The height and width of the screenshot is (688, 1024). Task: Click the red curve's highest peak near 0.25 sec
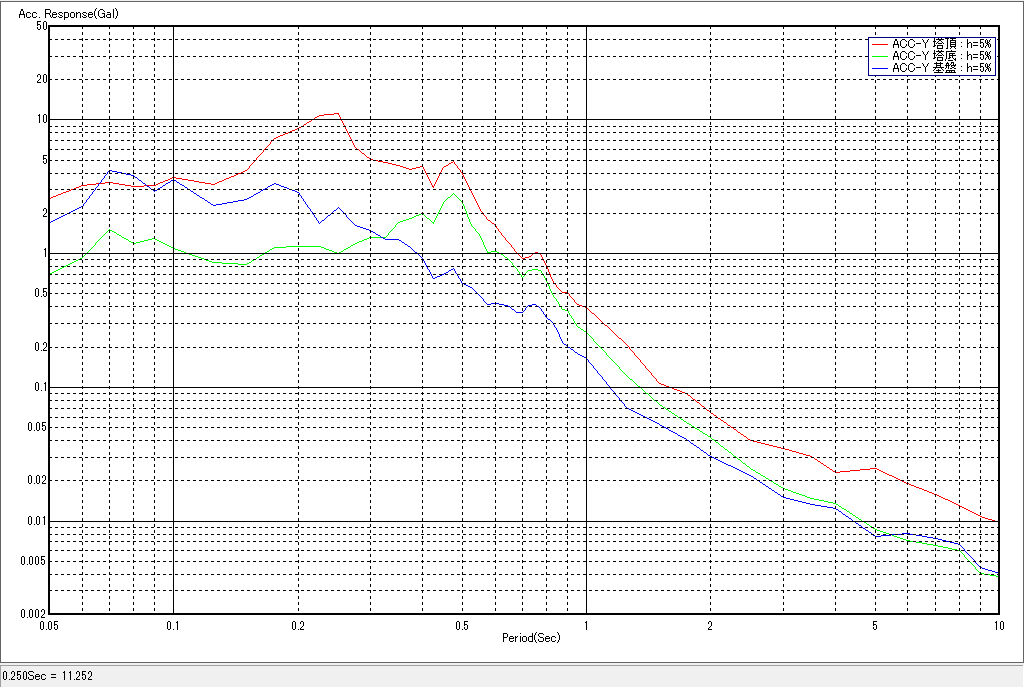tap(337, 113)
